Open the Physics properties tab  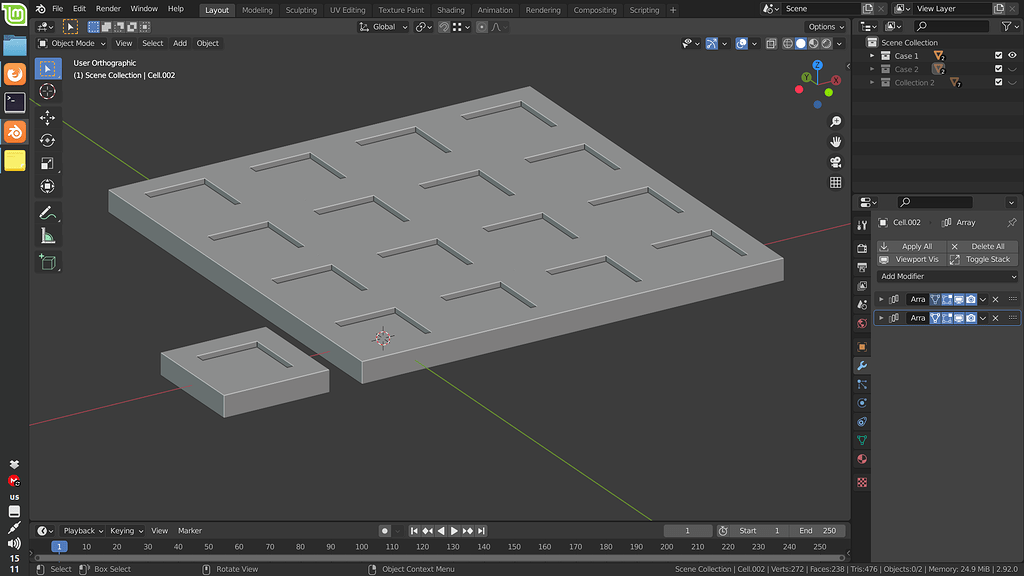[862, 403]
